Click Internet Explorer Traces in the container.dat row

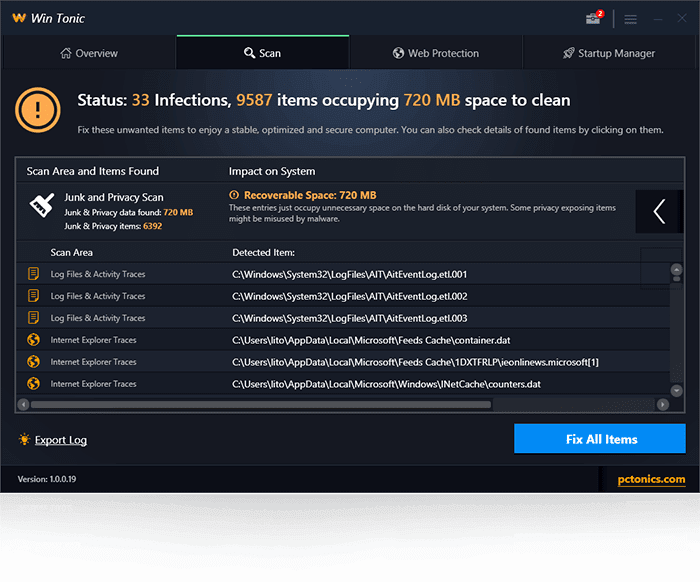tap(93, 340)
